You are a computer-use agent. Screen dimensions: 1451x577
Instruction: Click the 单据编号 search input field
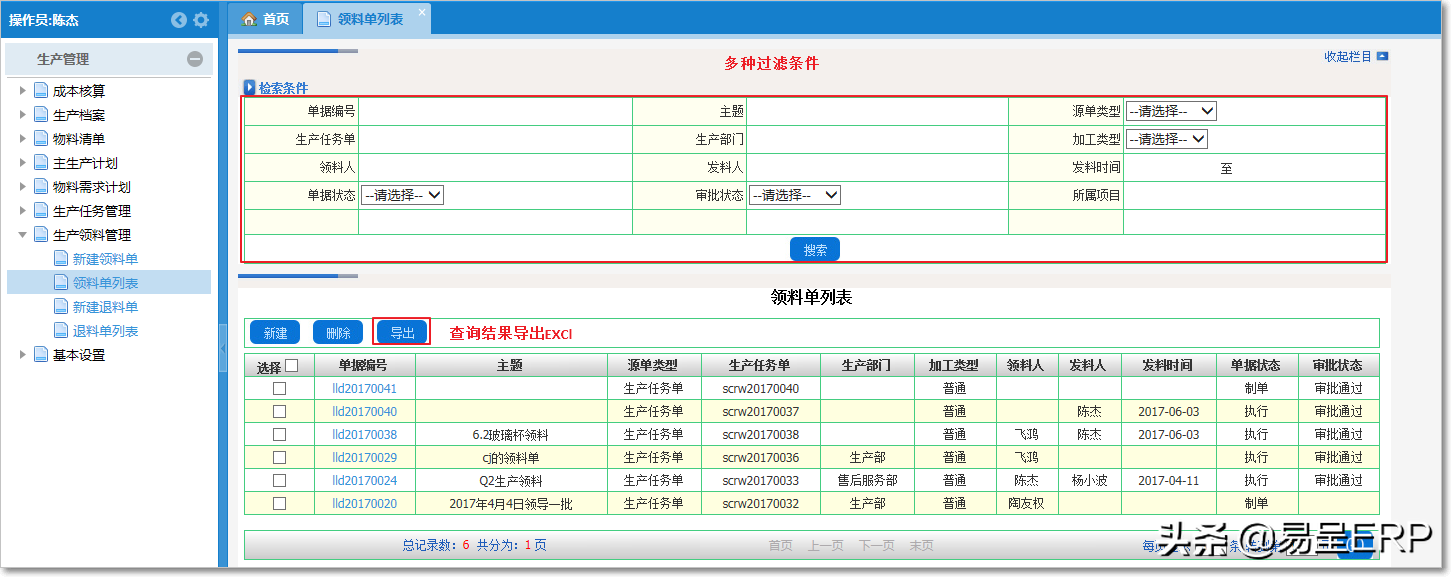pos(494,111)
